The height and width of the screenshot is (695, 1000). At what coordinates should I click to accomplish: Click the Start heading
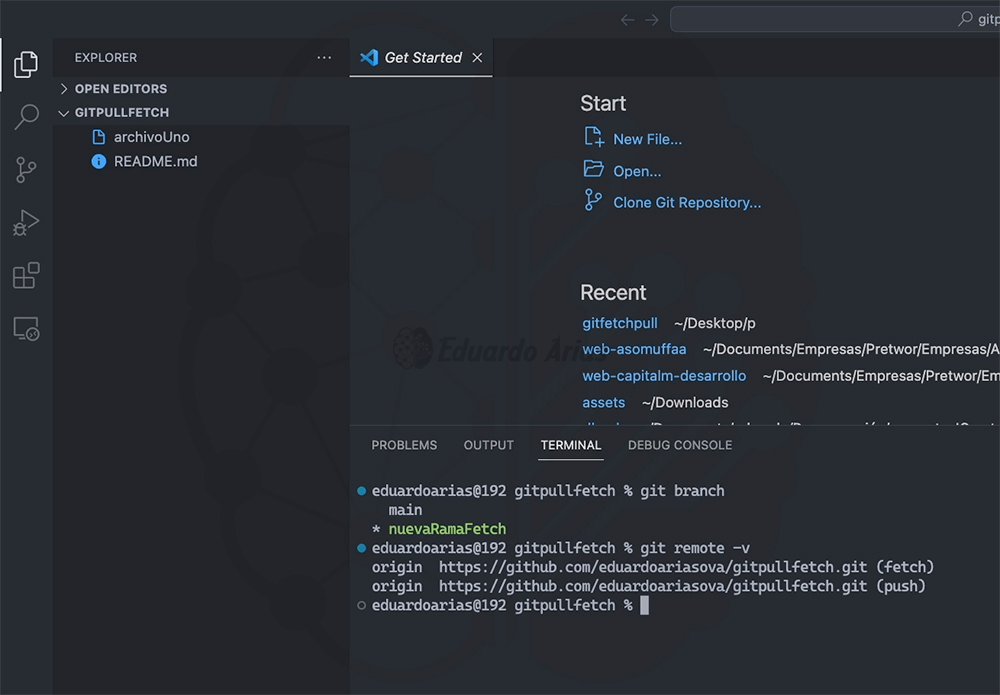[603, 103]
